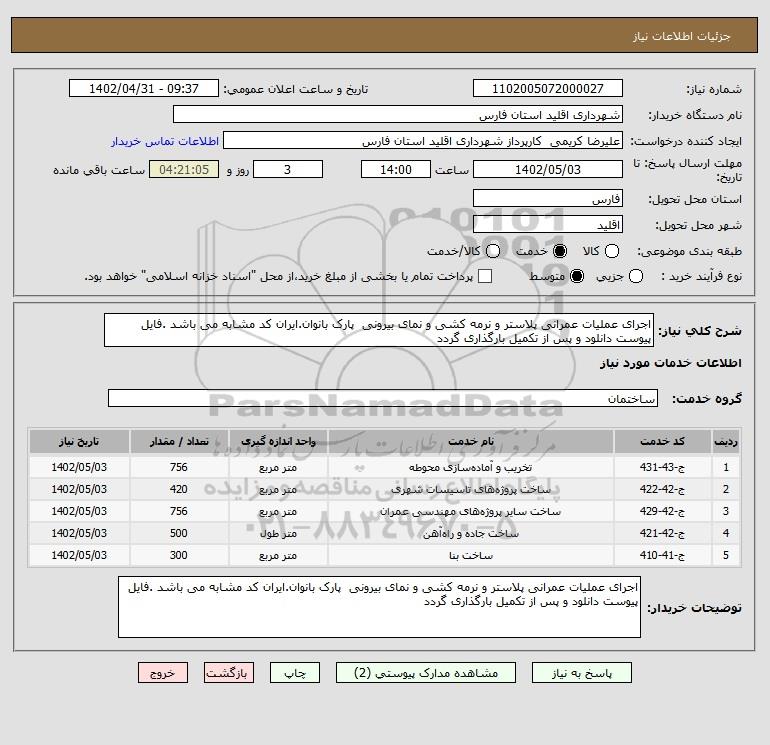The width and height of the screenshot is (770, 745).
Task: Click 'ساخت پروژه‌های تاسیسات شهری' service name
Action: coord(470,490)
